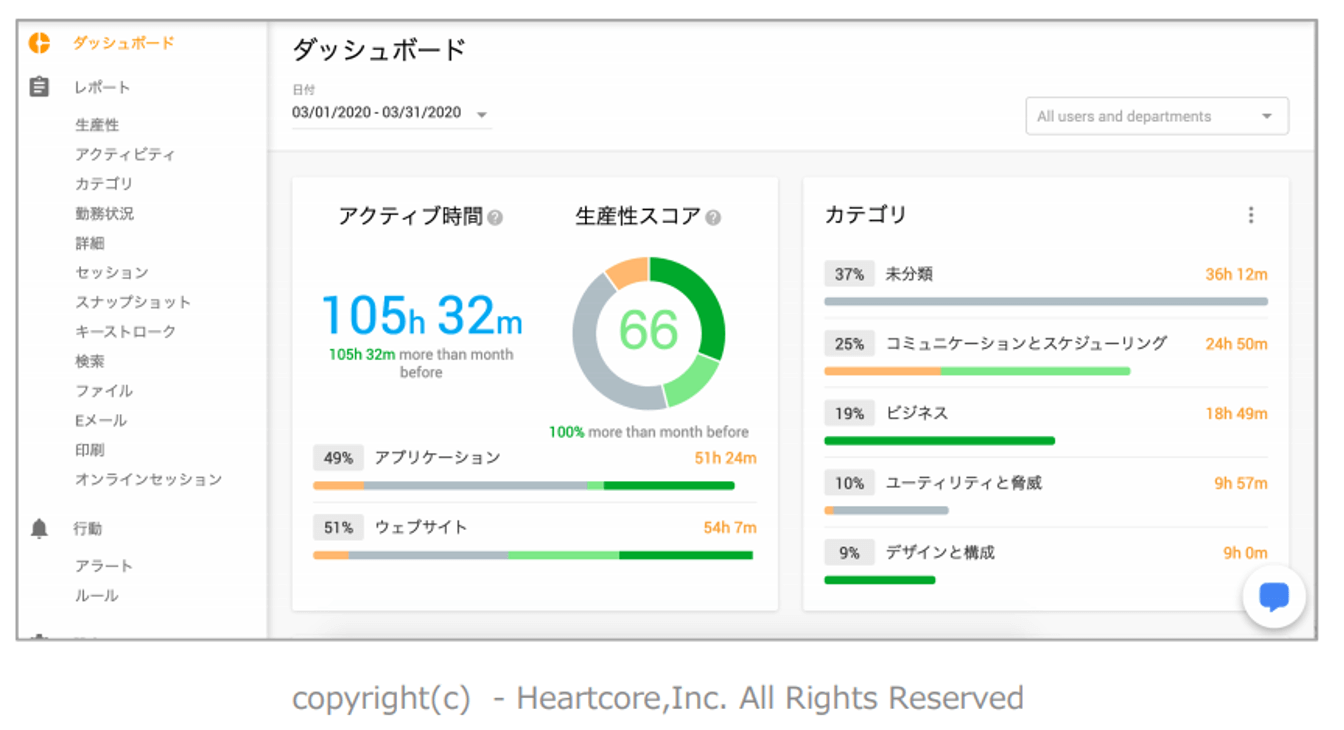This screenshot has height=730, width=1344.
Task: Select ダッシュボード in the sidebar
Action: point(124,43)
